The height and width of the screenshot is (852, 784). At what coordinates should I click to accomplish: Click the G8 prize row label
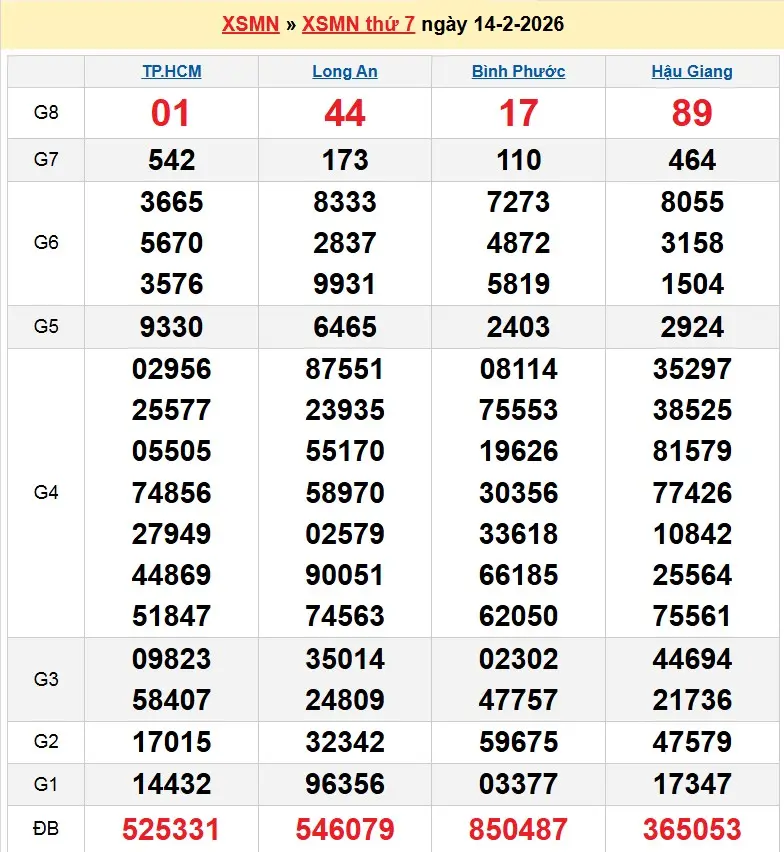46,112
